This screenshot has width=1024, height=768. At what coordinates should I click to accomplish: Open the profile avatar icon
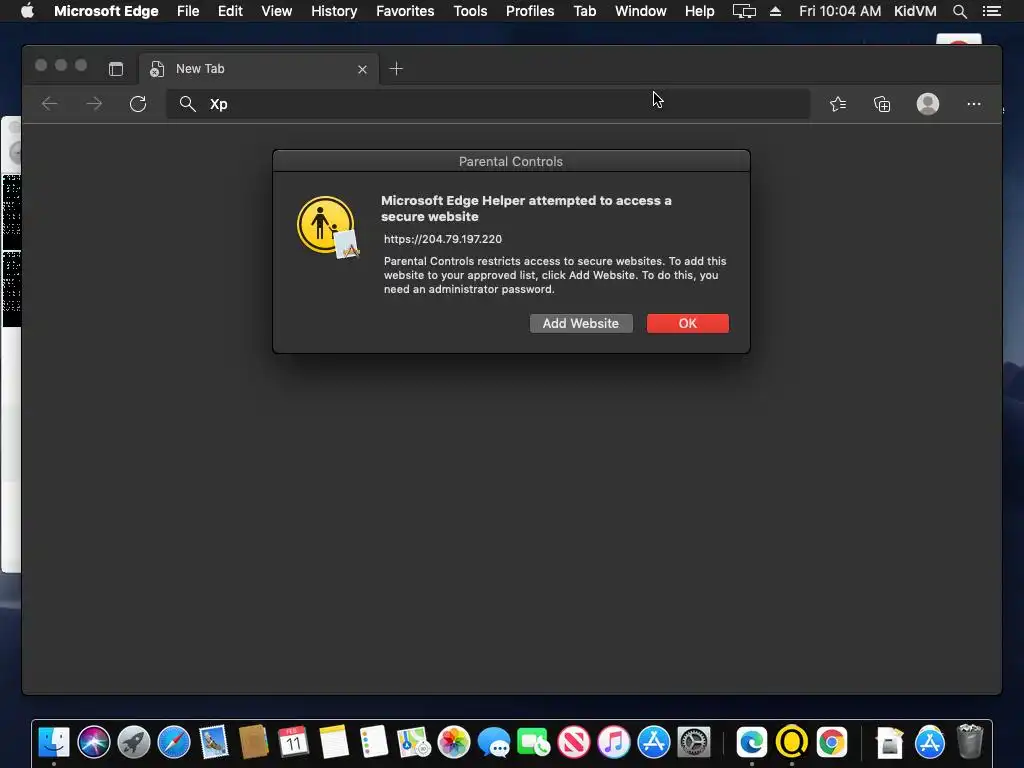point(927,104)
